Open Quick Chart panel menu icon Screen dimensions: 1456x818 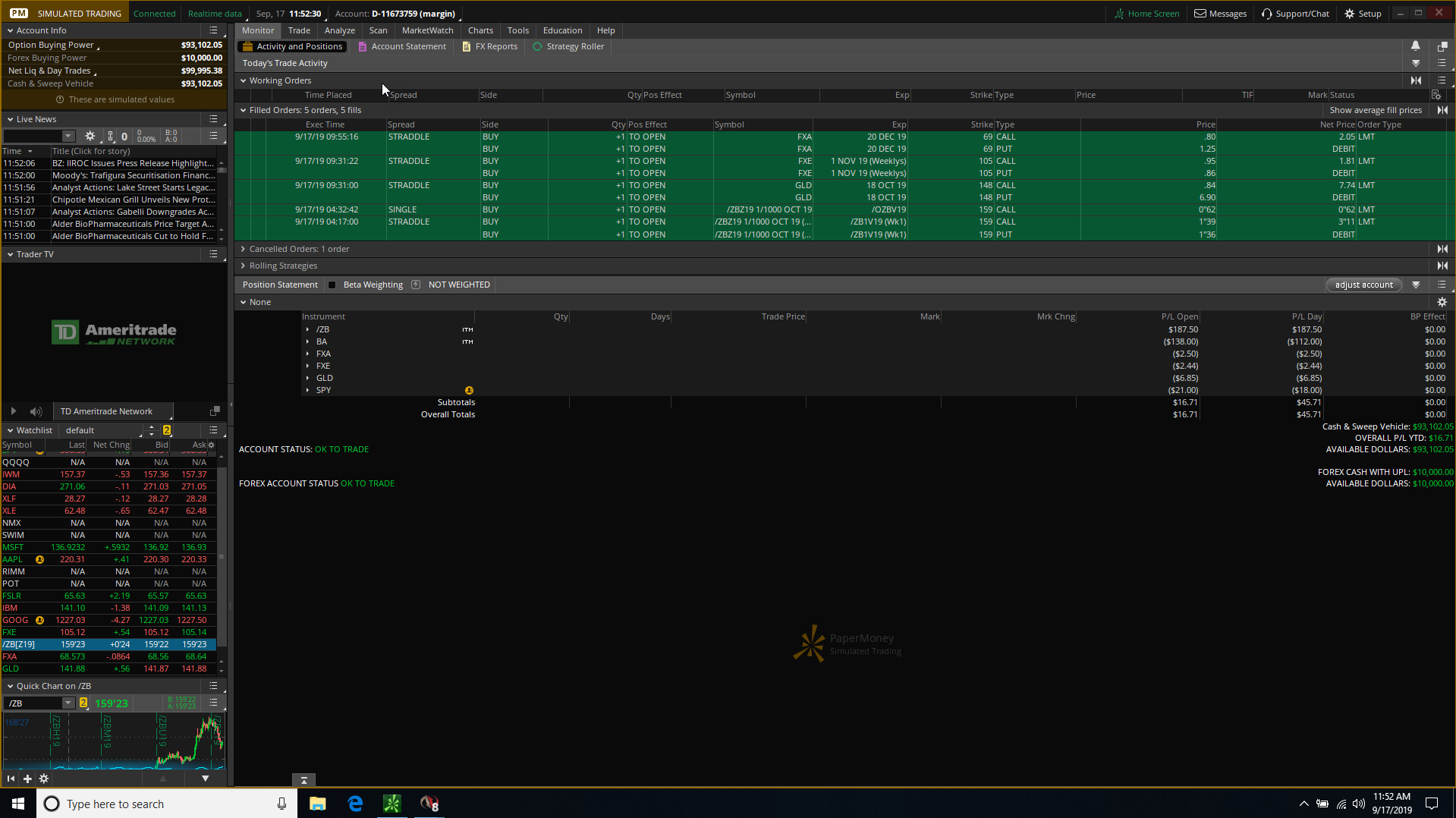(x=213, y=686)
